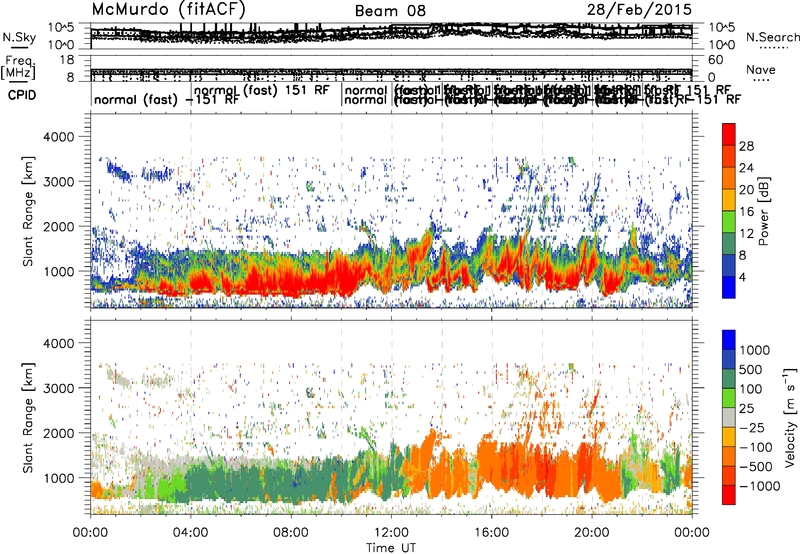Click the 20 tick on the power colorbar
800x554 pixels.
(x=746, y=190)
